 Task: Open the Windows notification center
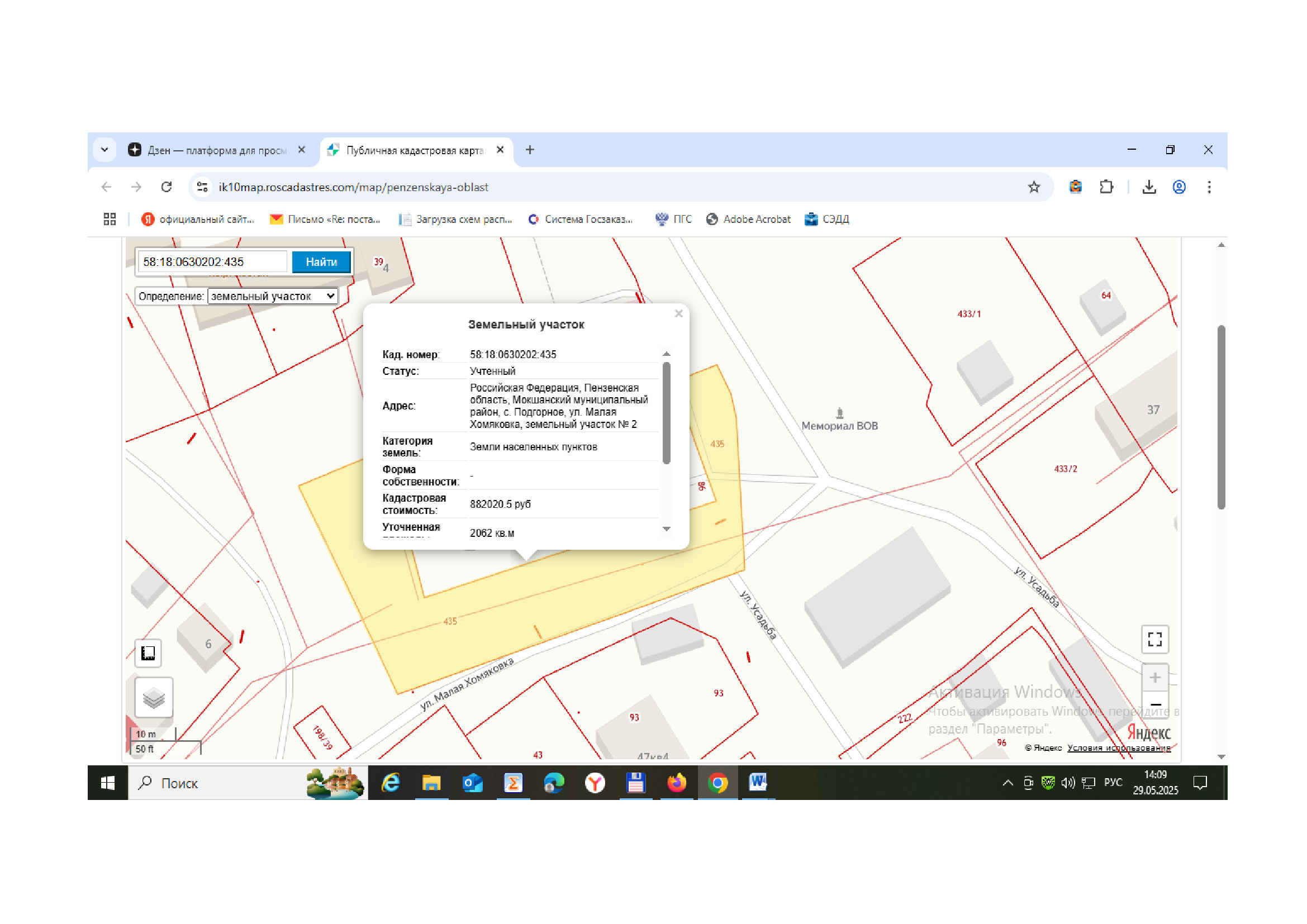point(1200,783)
